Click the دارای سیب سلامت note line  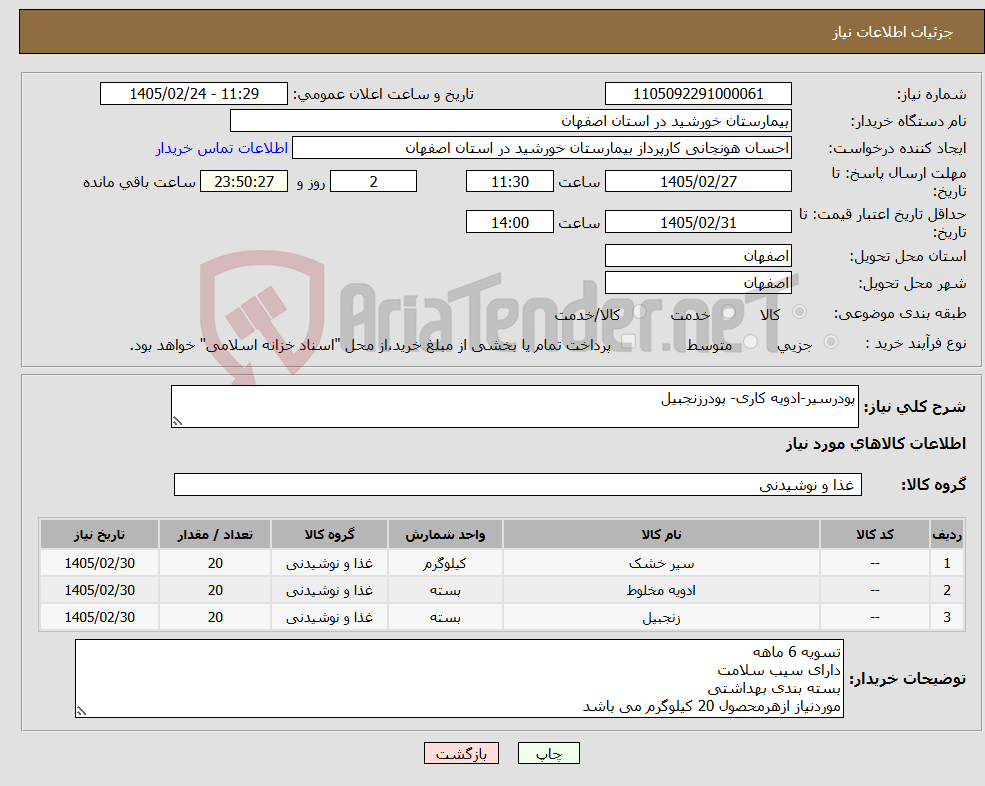pos(779,670)
